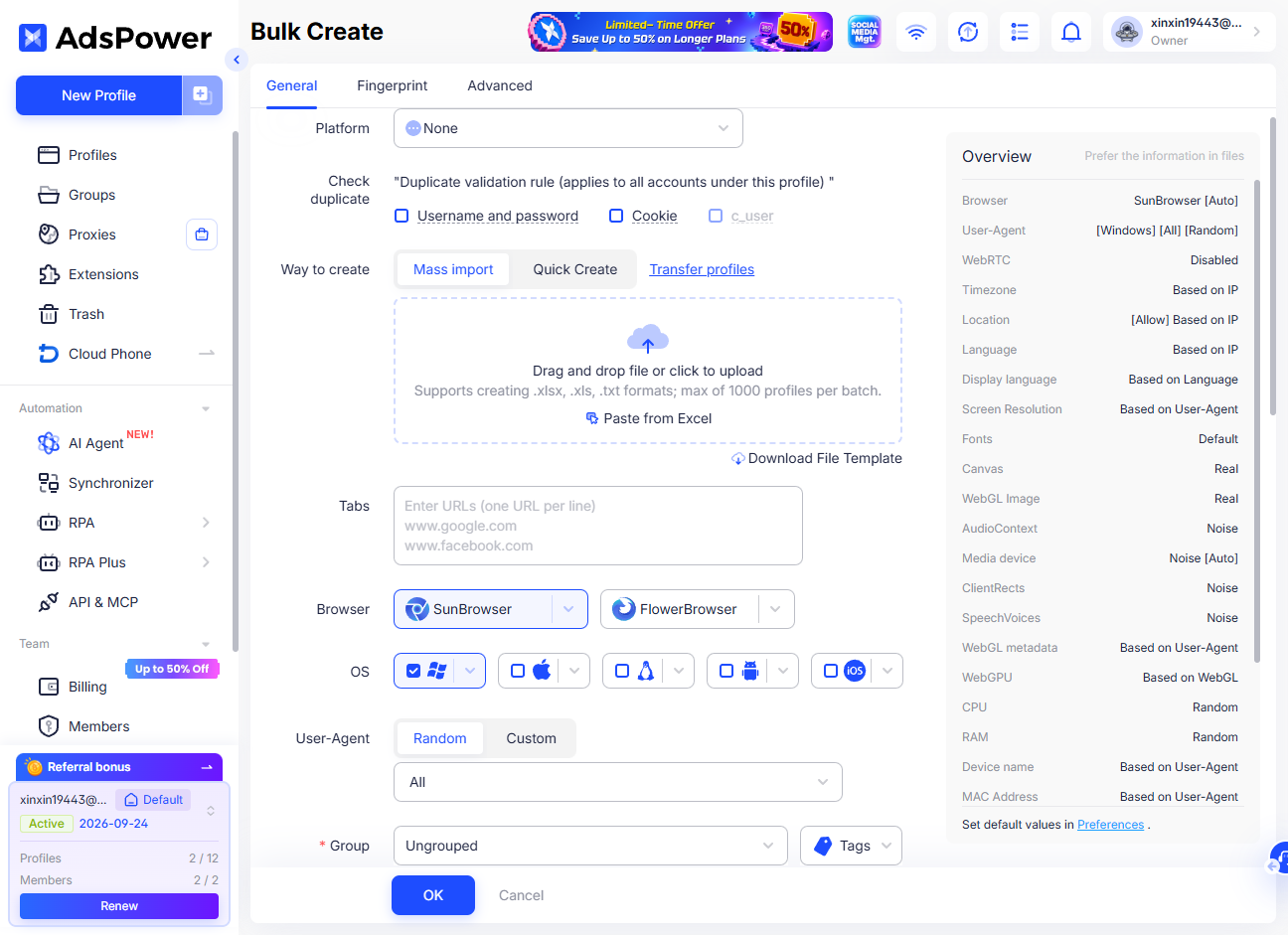Open the network Wi-Fi status icon
The image size is (1288, 935).
916,32
